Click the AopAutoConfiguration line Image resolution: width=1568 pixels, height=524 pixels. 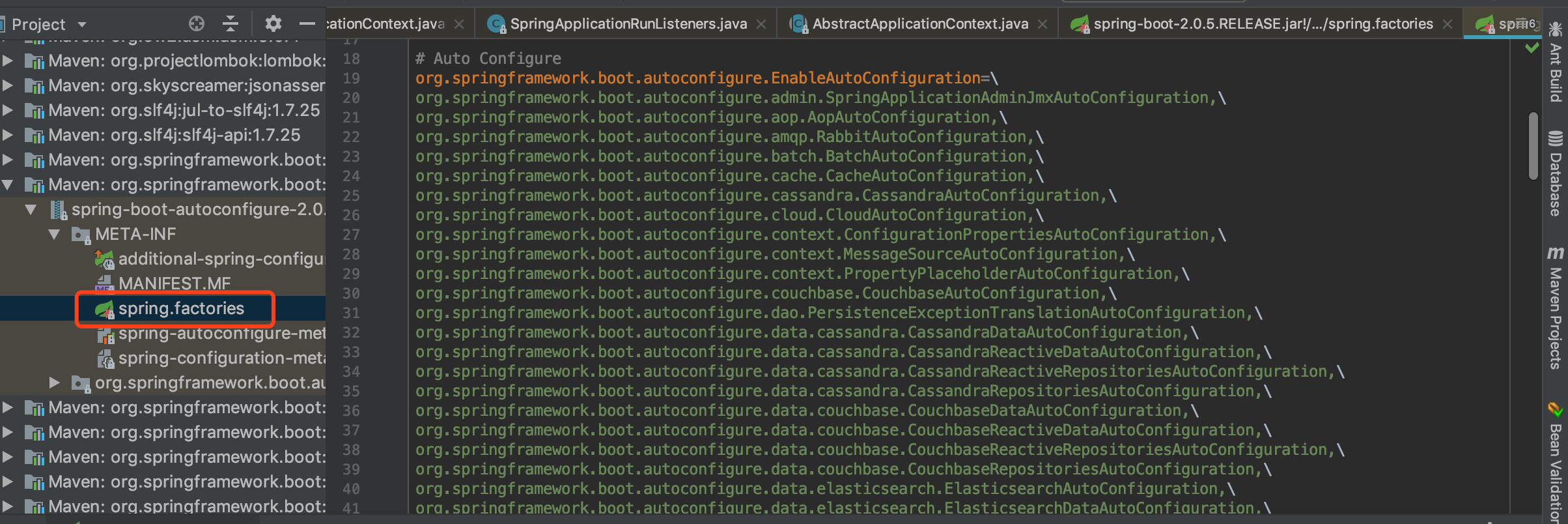click(x=711, y=117)
